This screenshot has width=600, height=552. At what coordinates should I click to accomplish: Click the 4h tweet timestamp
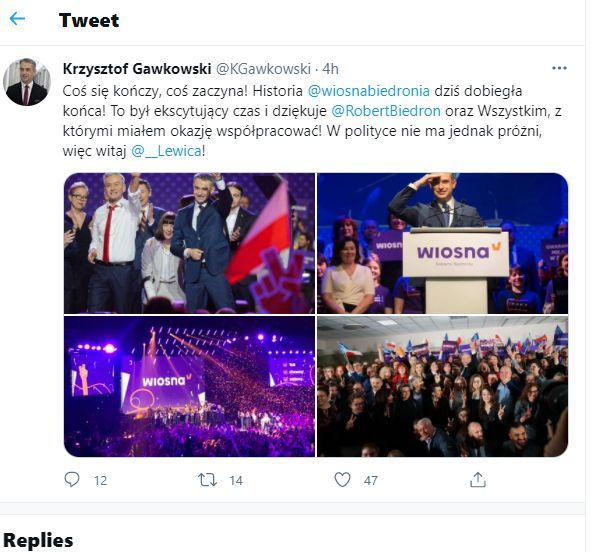tap(330, 69)
